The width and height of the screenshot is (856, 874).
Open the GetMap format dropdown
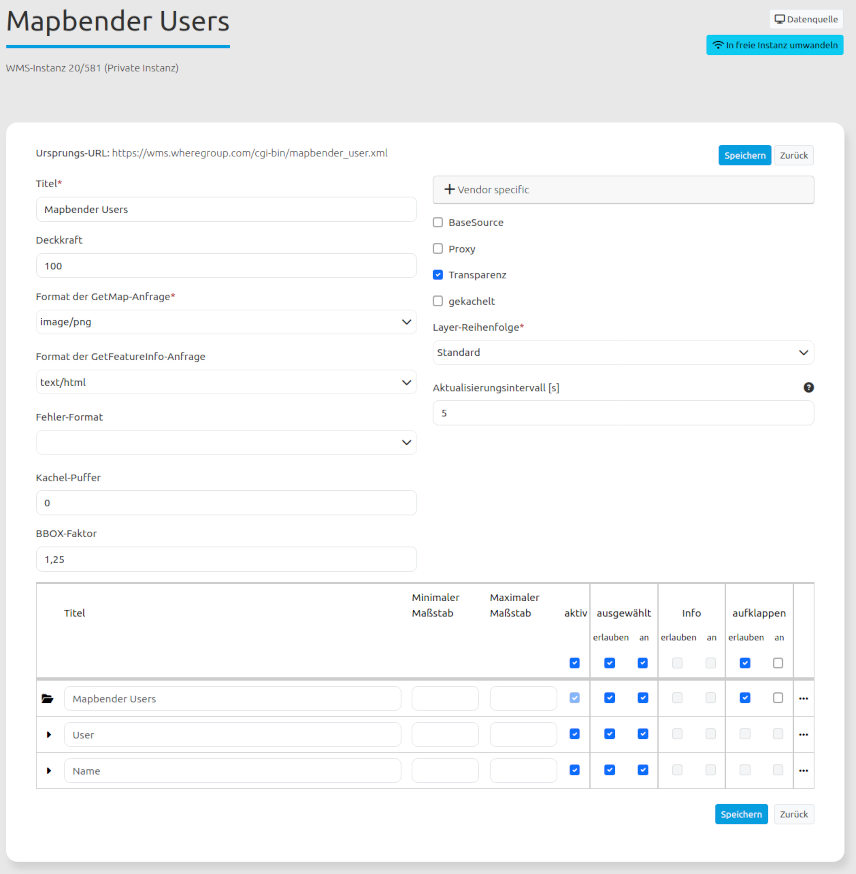click(x=226, y=322)
